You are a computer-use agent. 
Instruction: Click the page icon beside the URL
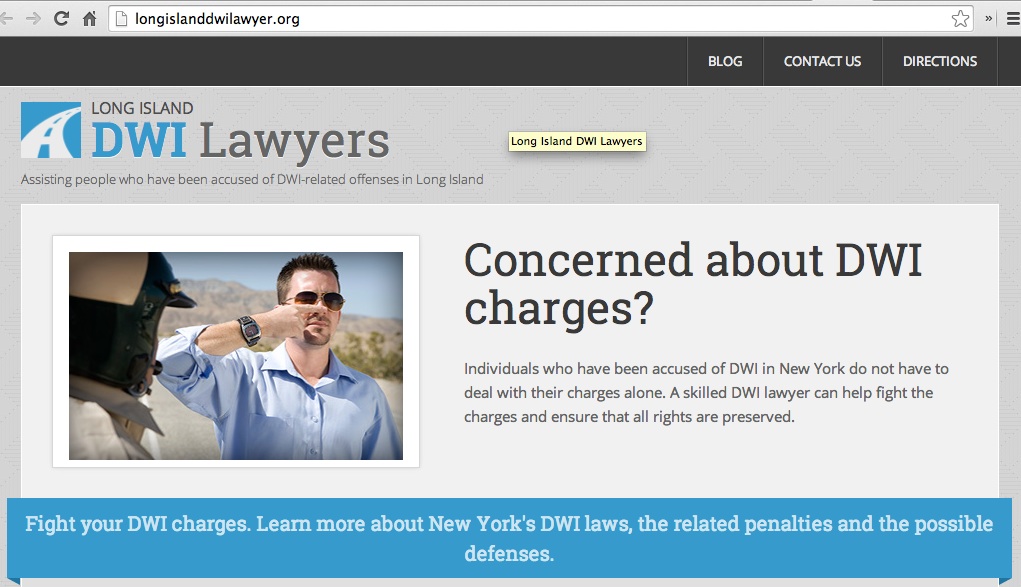[x=121, y=19]
